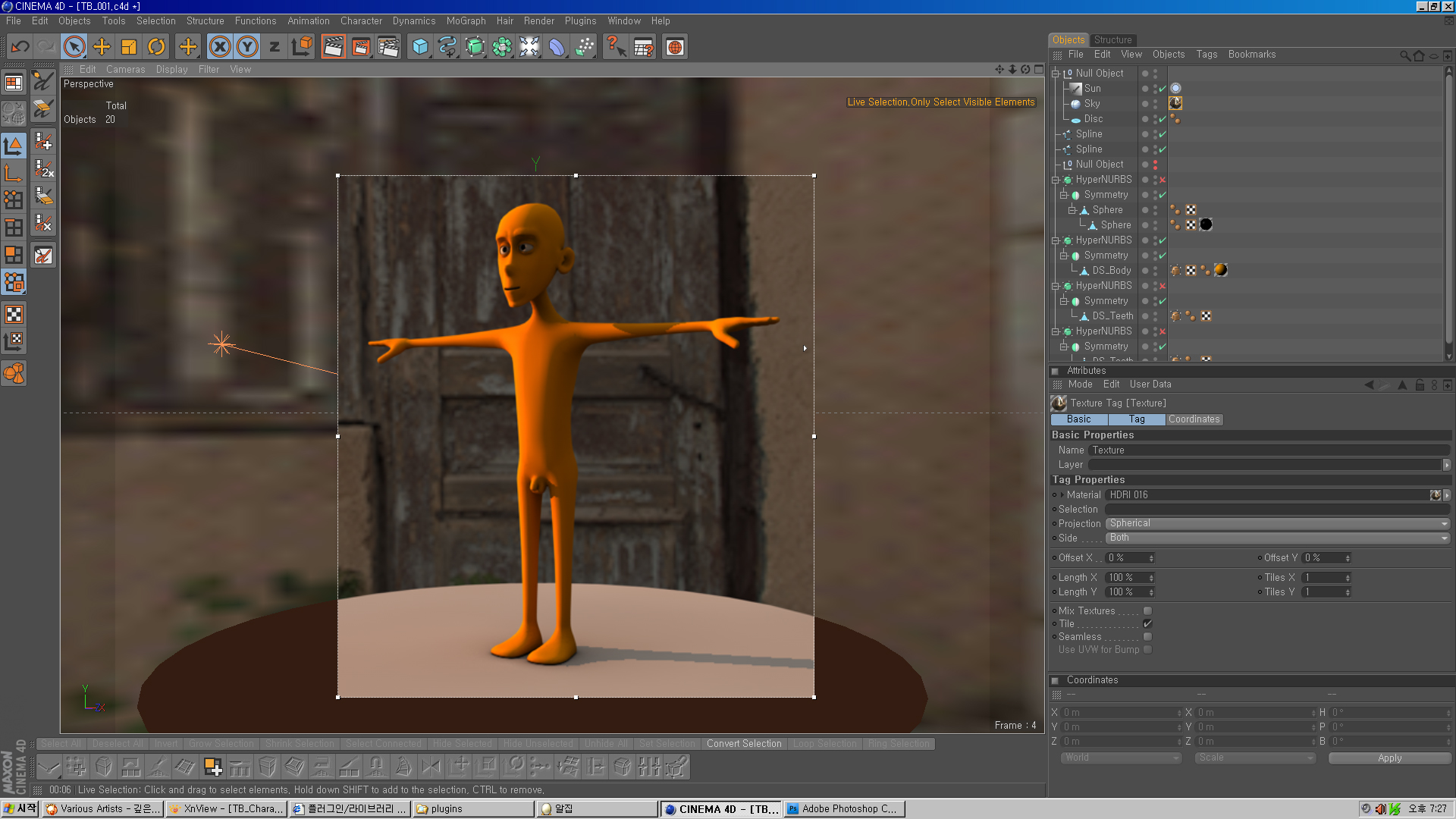Click the Undo arrow icon
The width and height of the screenshot is (1456, 819).
click(20, 47)
